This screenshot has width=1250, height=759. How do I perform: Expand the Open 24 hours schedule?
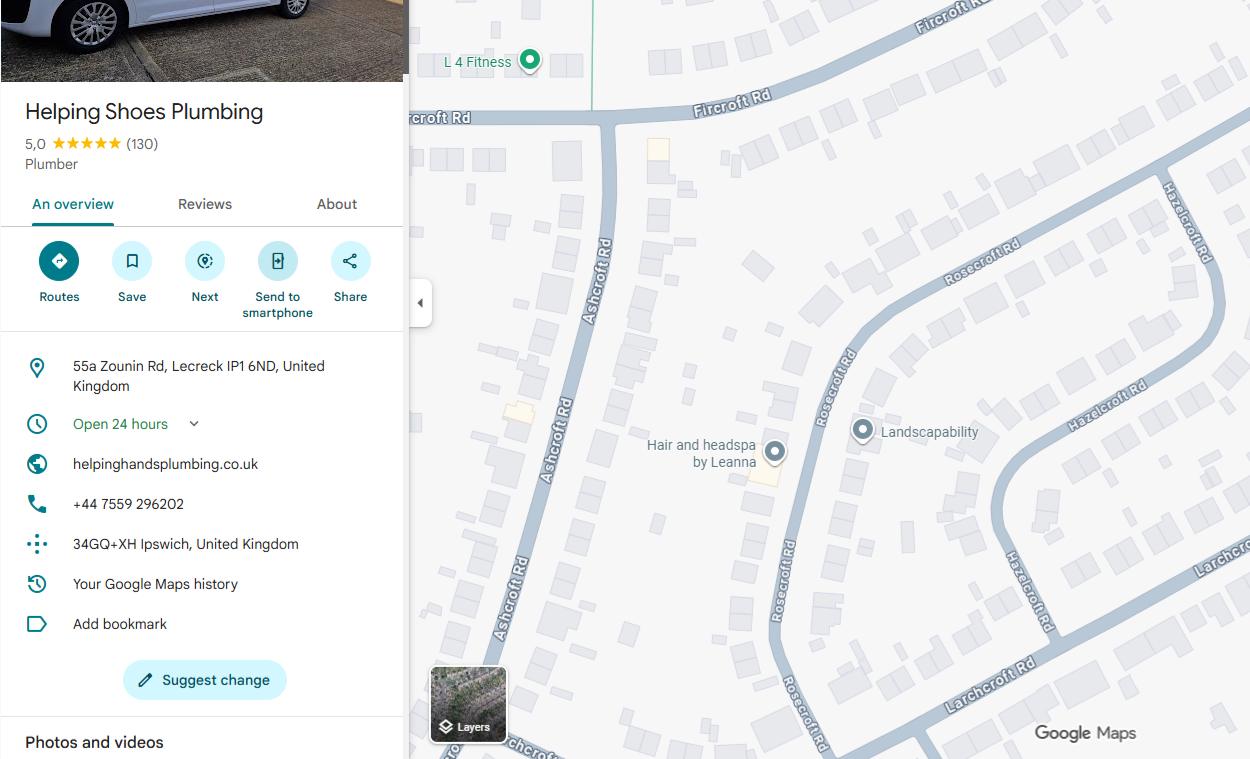point(194,424)
